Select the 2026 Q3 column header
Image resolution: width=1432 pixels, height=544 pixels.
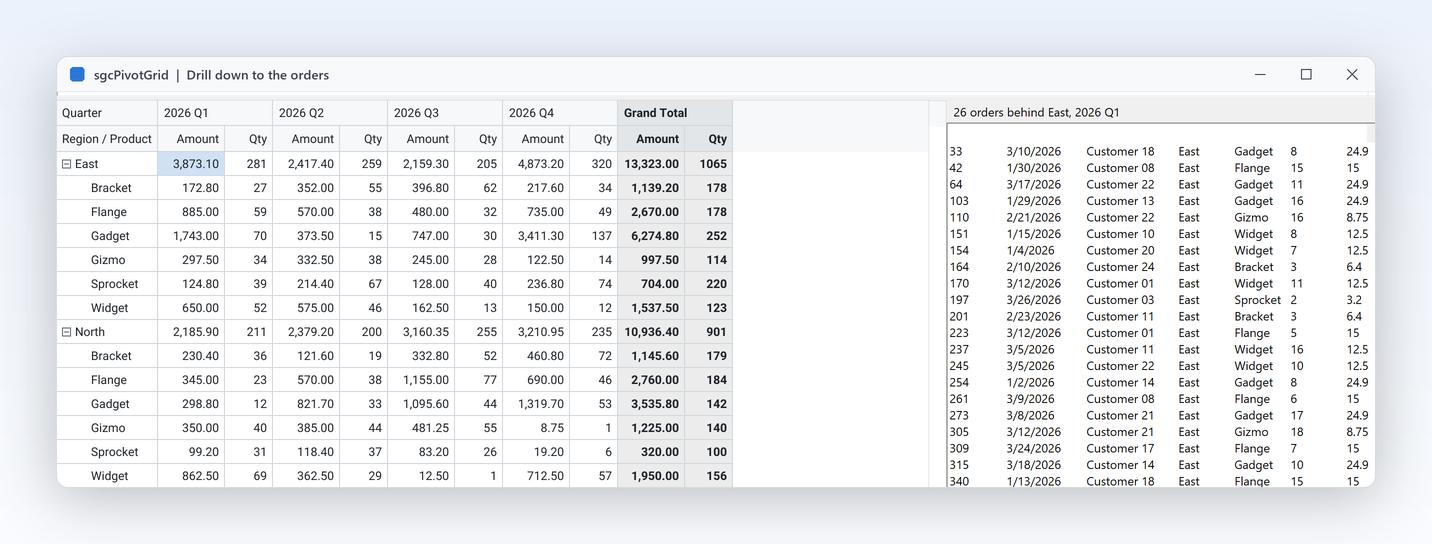pos(445,113)
